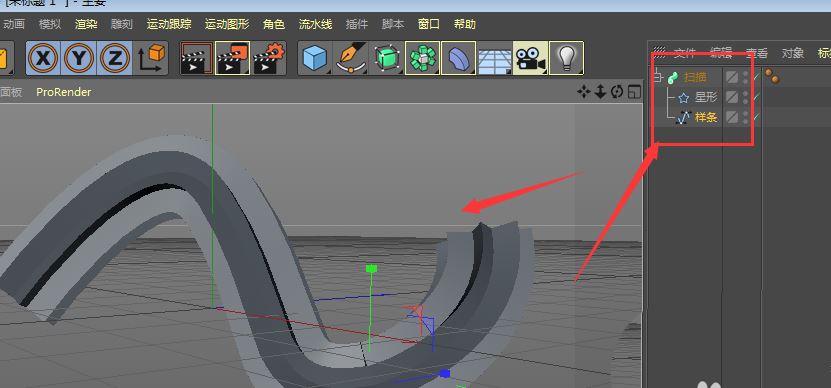This screenshot has width=831, height=388.
Task: Toggle visibility dots of 扫描 row
Action: [x=746, y=77]
